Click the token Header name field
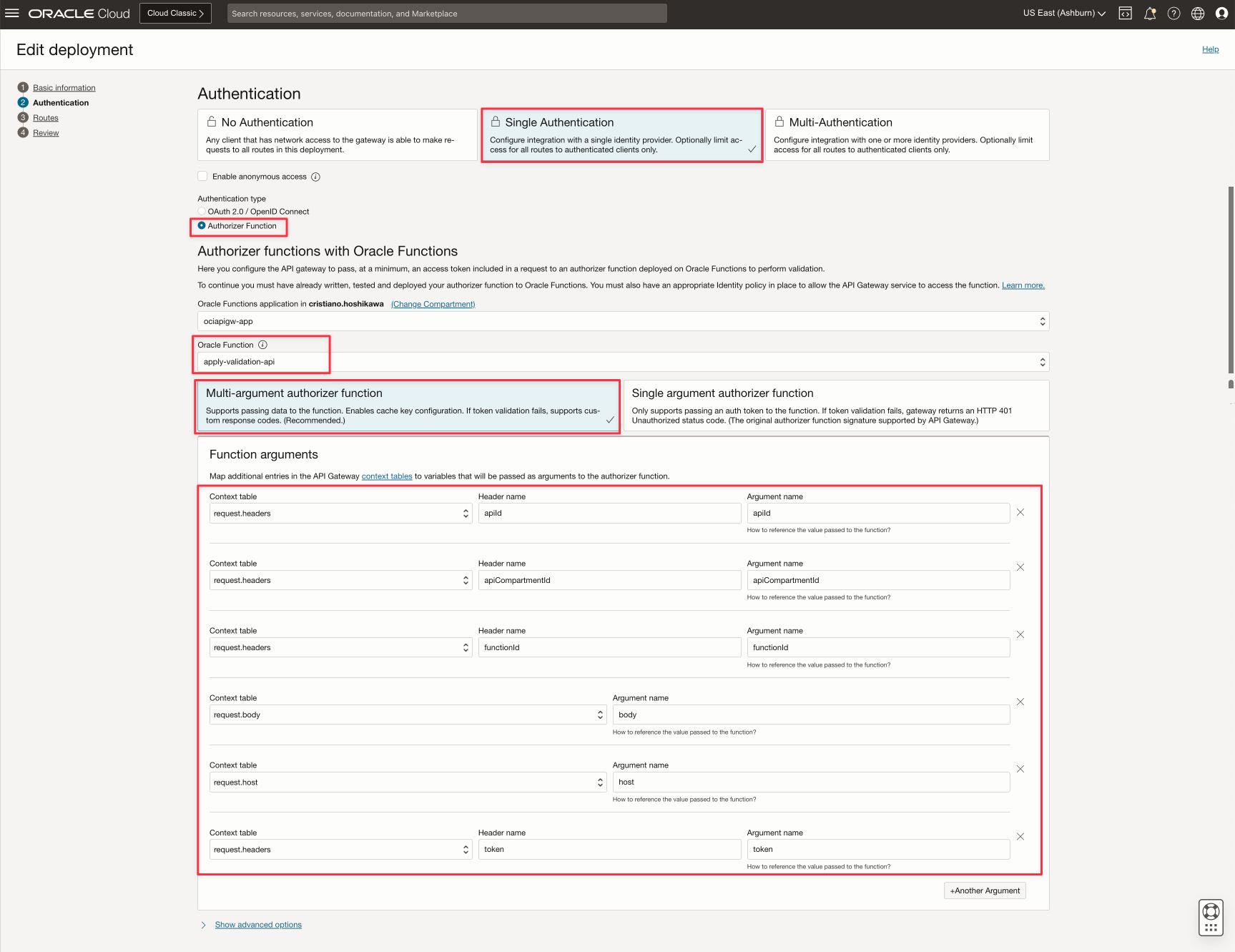 (609, 850)
